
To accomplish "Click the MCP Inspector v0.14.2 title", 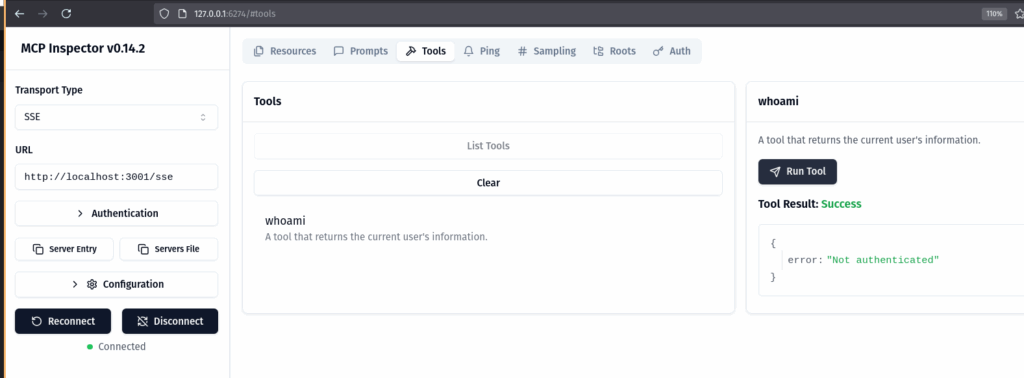I will point(83,48).
